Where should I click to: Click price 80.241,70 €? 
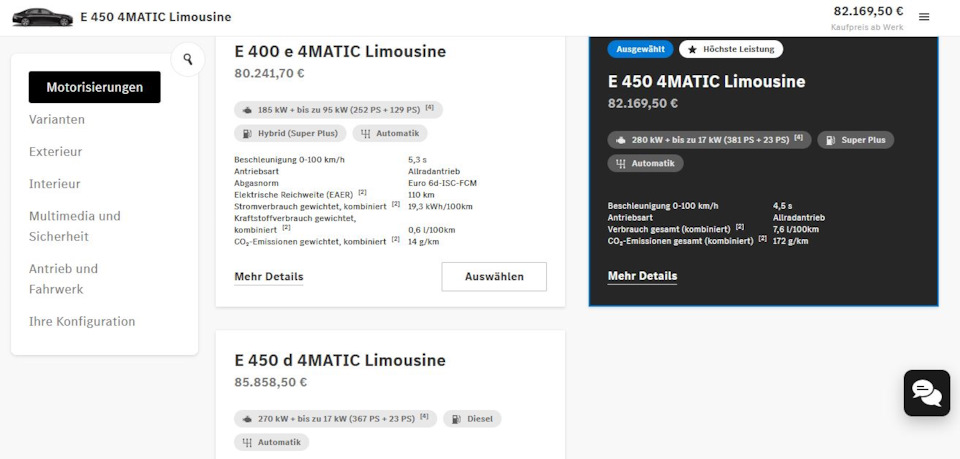pos(269,73)
